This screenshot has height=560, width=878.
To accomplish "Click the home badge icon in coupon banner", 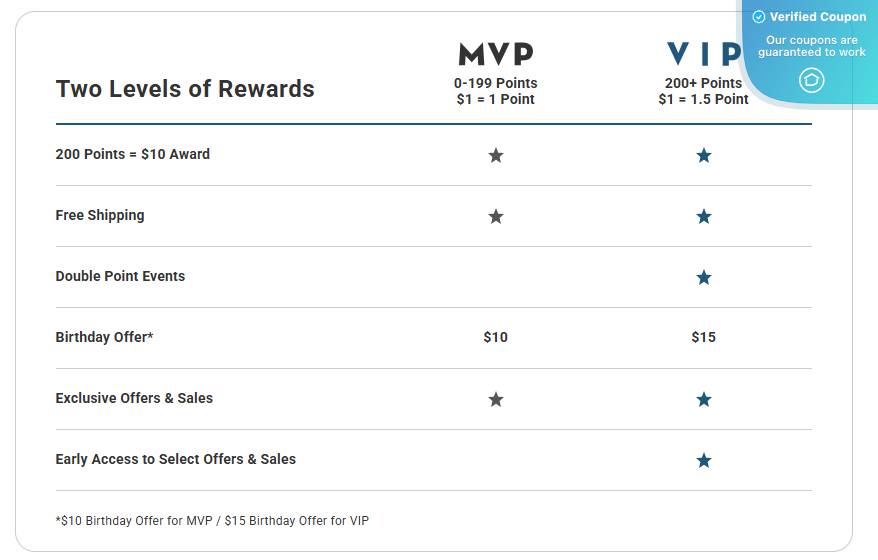I will coord(812,80).
